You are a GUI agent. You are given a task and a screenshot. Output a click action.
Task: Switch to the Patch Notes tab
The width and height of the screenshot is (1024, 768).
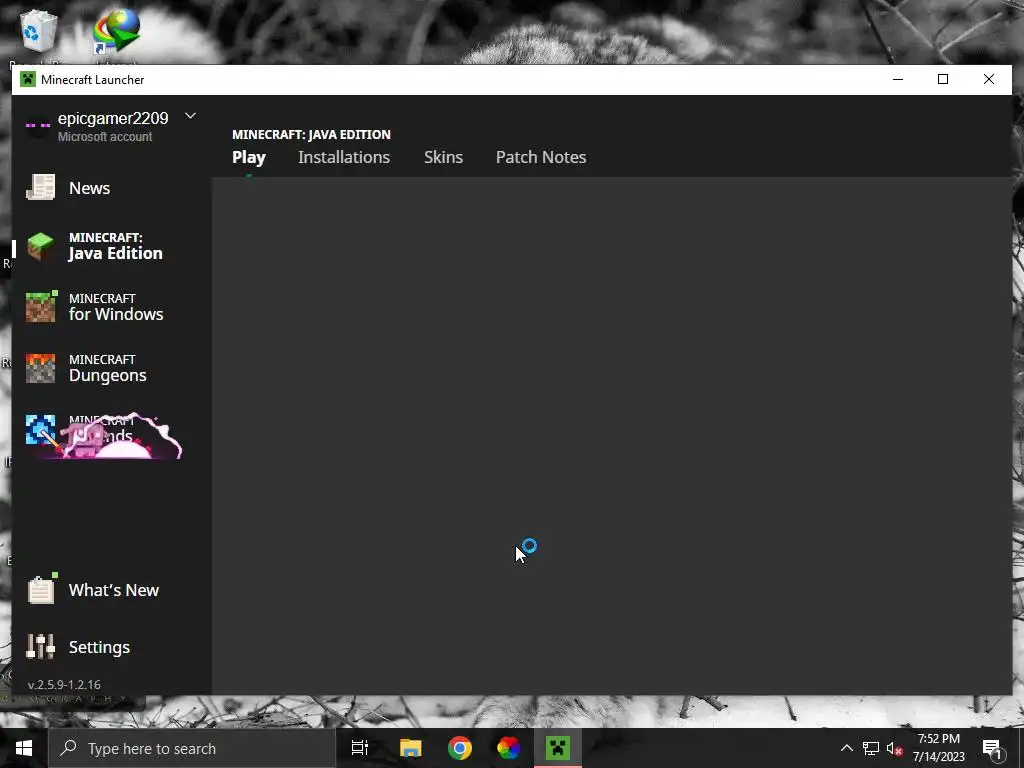[x=541, y=157]
